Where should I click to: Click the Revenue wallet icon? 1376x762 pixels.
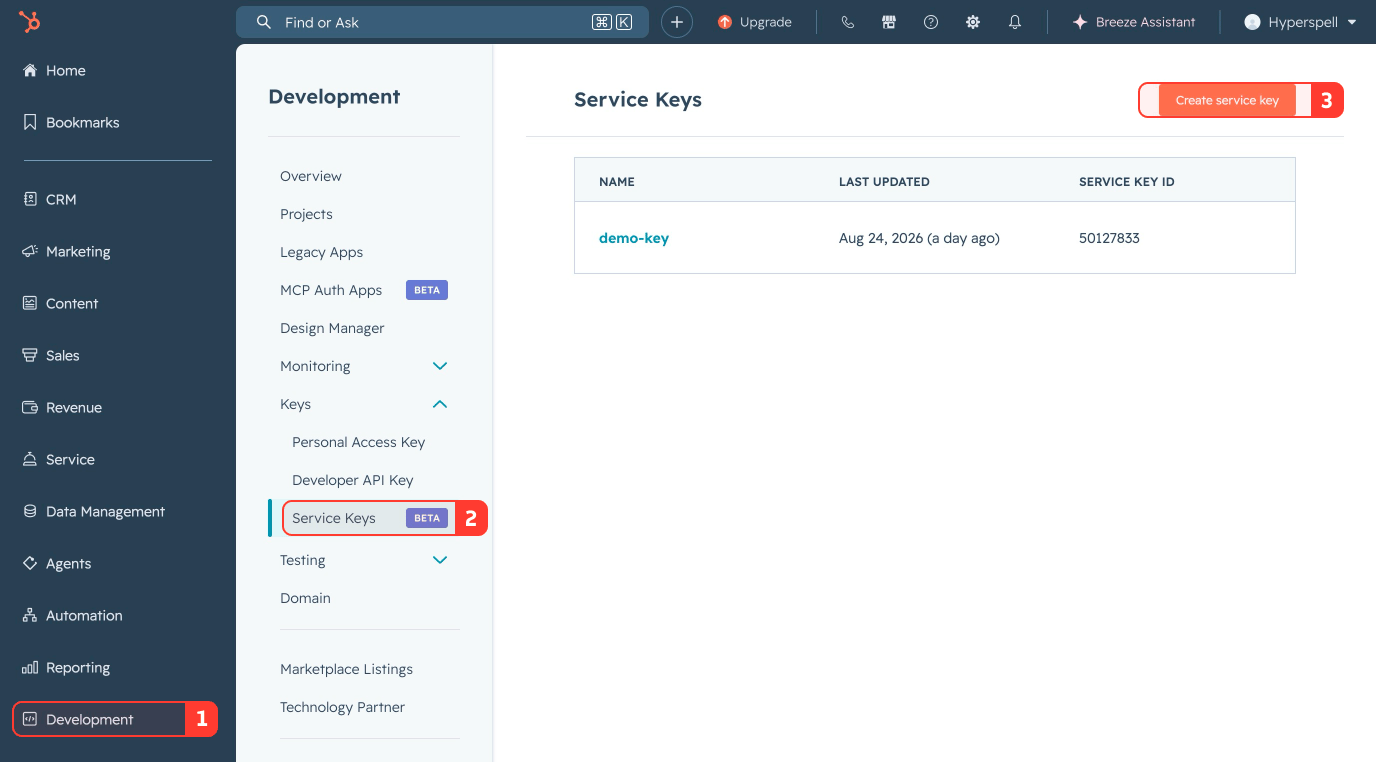coord(29,407)
